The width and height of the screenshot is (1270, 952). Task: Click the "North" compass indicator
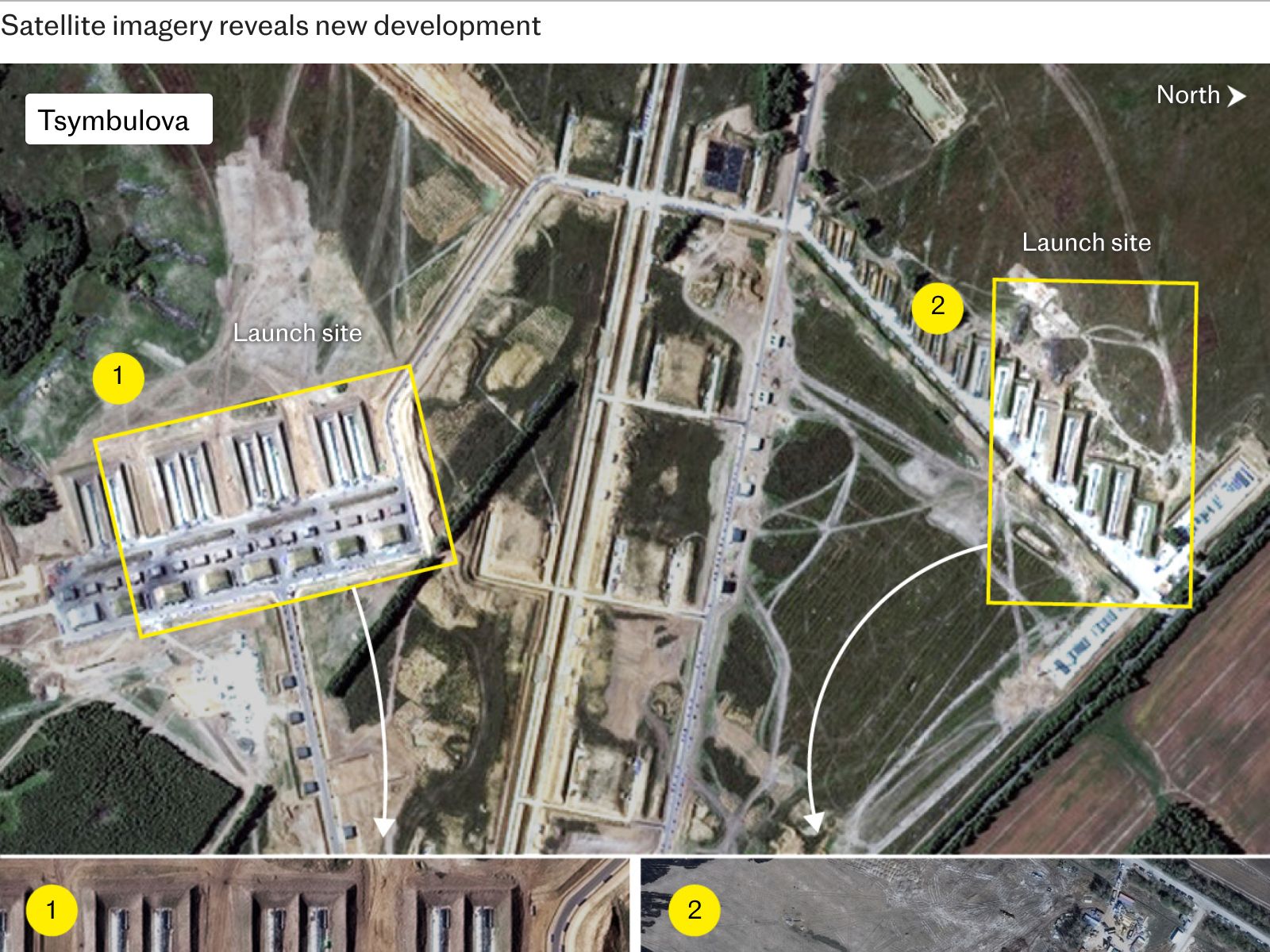pyautogui.click(x=1201, y=95)
